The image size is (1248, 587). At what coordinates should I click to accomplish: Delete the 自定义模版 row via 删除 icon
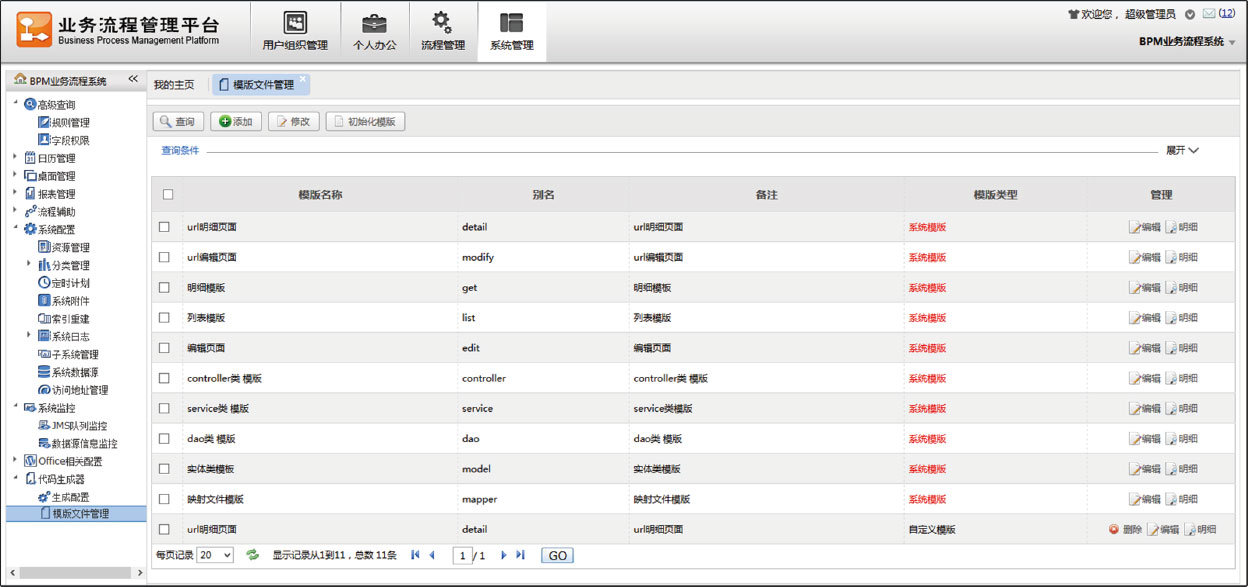click(1114, 530)
